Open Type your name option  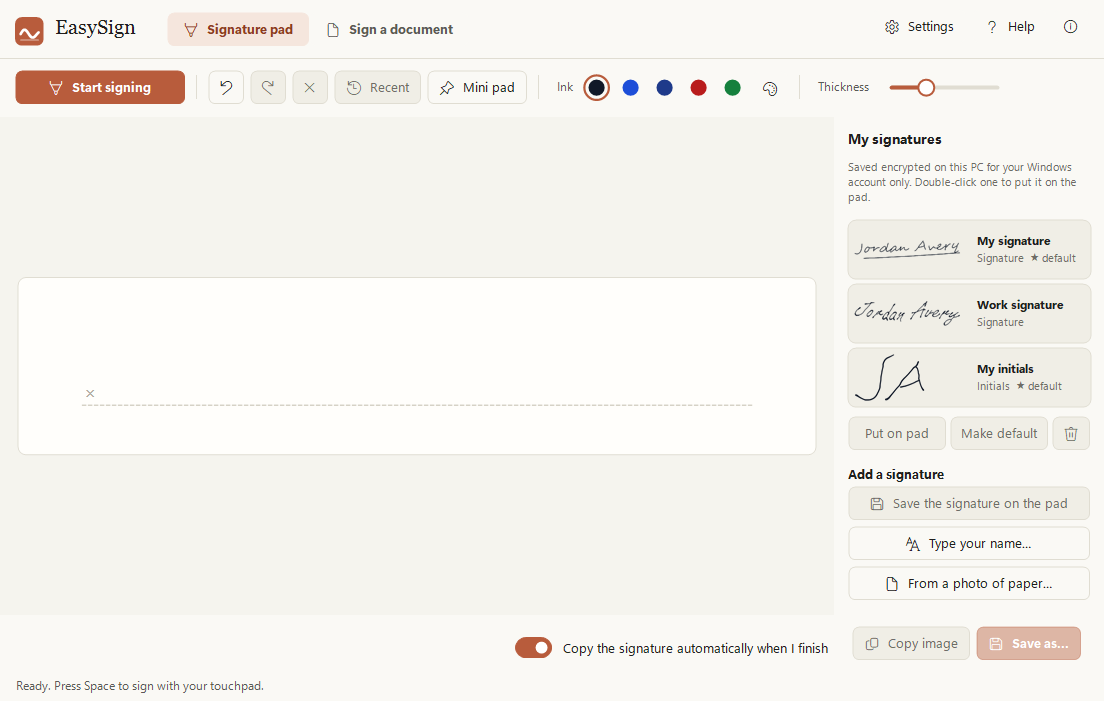point(969,543)
